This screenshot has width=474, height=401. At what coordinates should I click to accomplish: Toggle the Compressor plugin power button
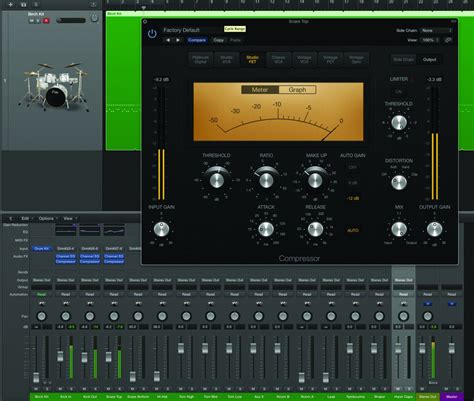pyautogui.click(x=152, y=34)
